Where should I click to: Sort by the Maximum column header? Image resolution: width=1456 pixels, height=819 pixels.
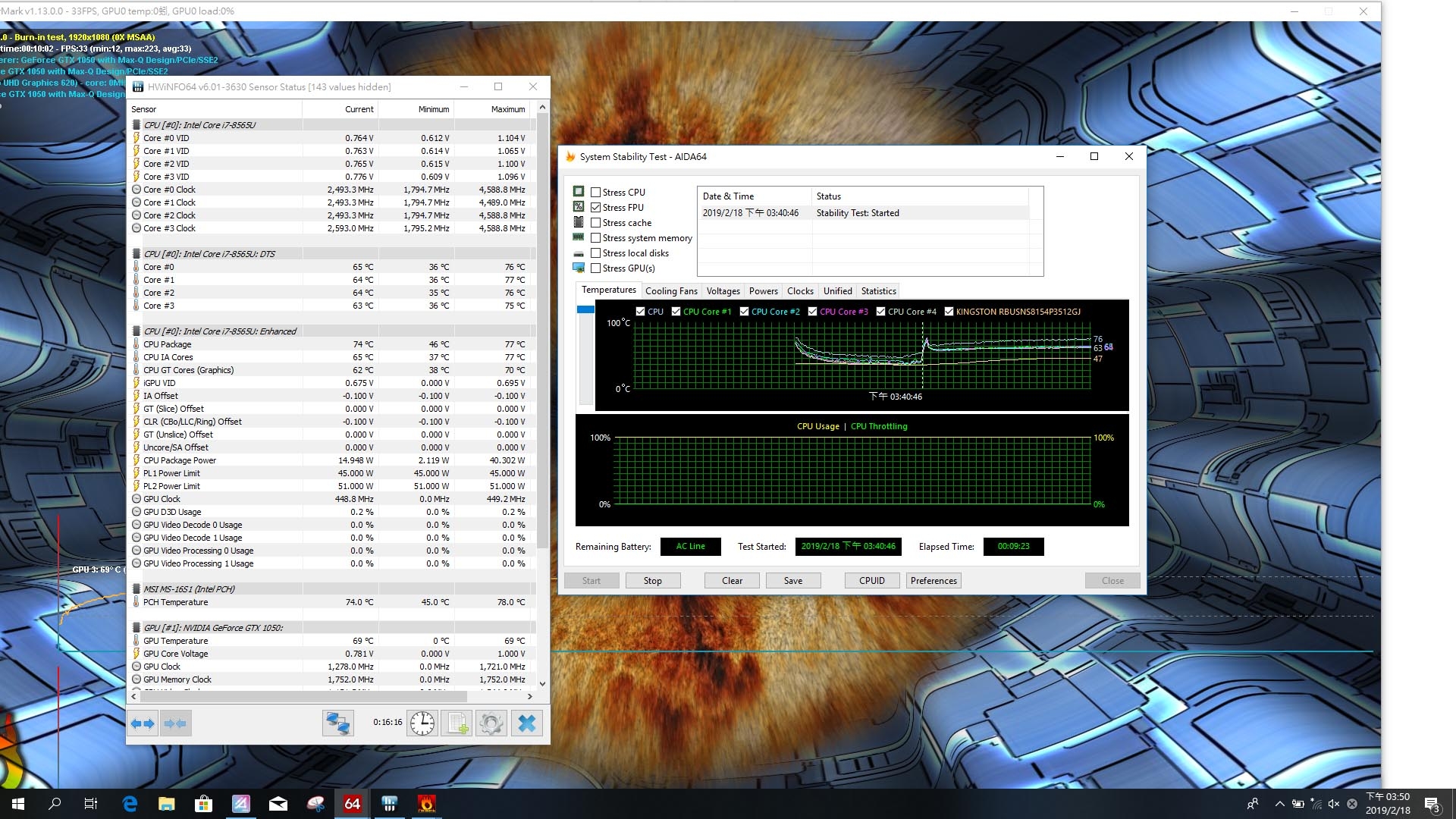coord(493,109)
